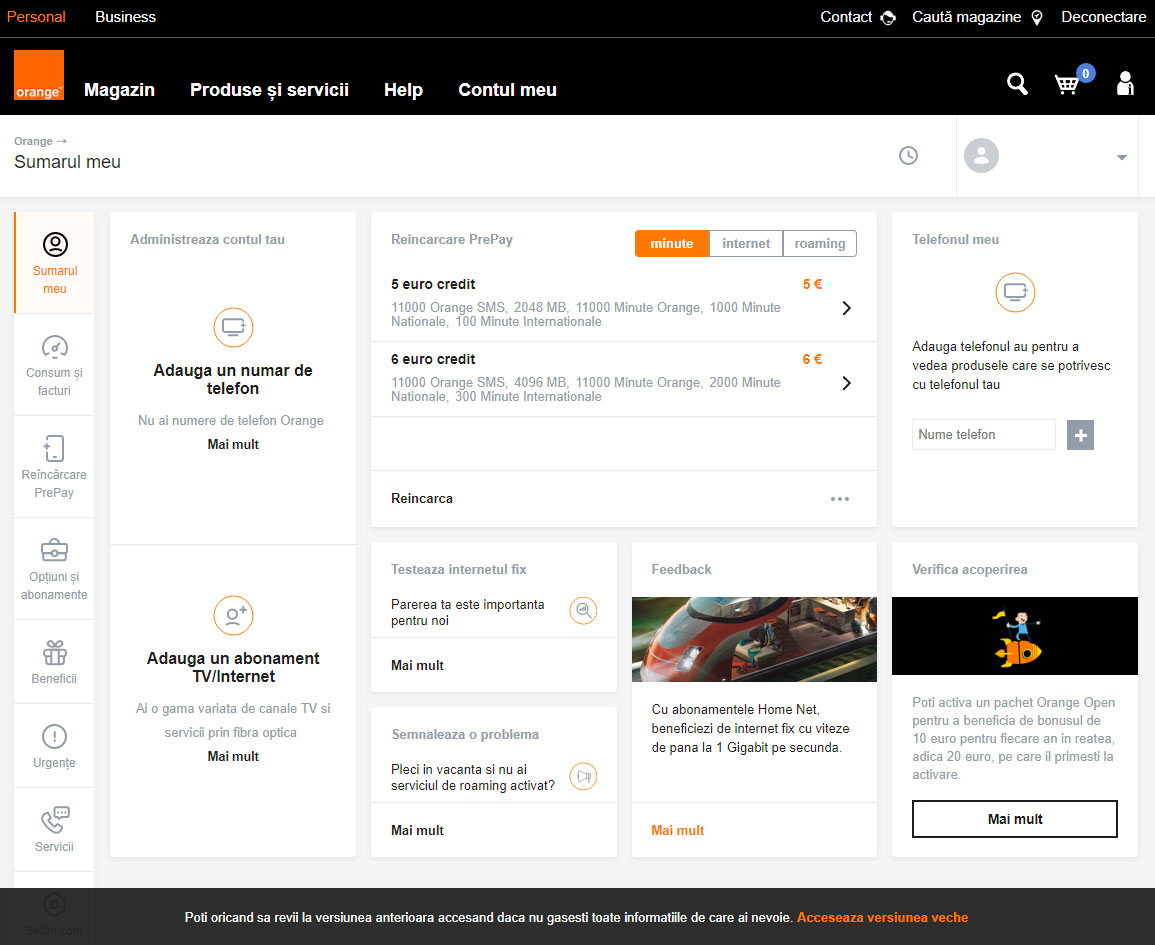
Task: Click the train image in Feedback card
Action: tap(754, 639)
